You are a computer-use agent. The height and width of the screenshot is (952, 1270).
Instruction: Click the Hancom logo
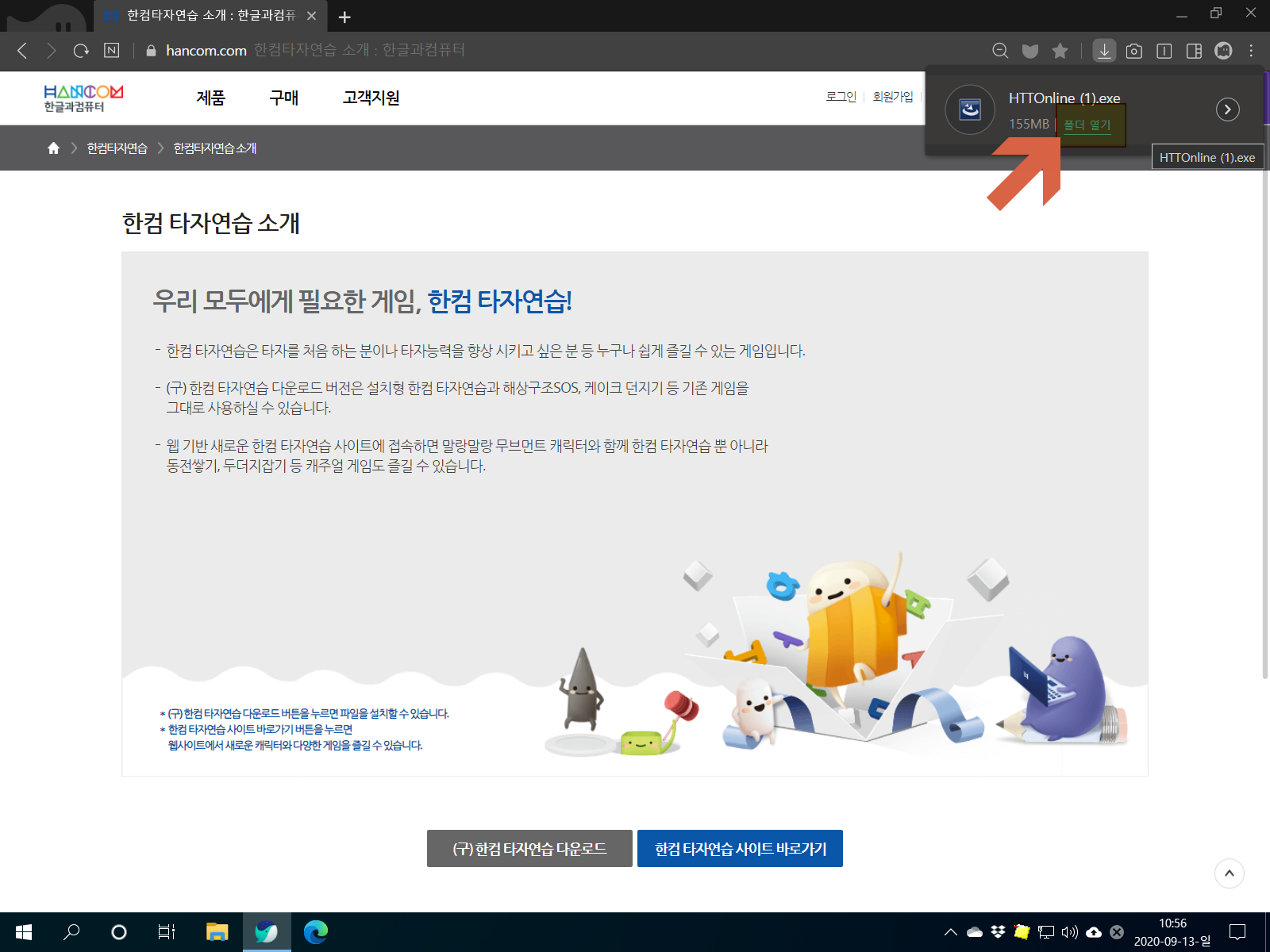[83, 98]
